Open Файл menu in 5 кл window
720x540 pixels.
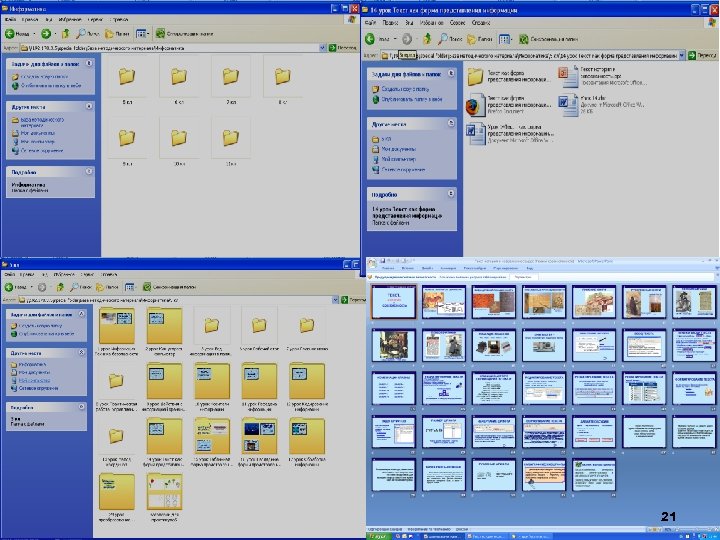point(10,274)
